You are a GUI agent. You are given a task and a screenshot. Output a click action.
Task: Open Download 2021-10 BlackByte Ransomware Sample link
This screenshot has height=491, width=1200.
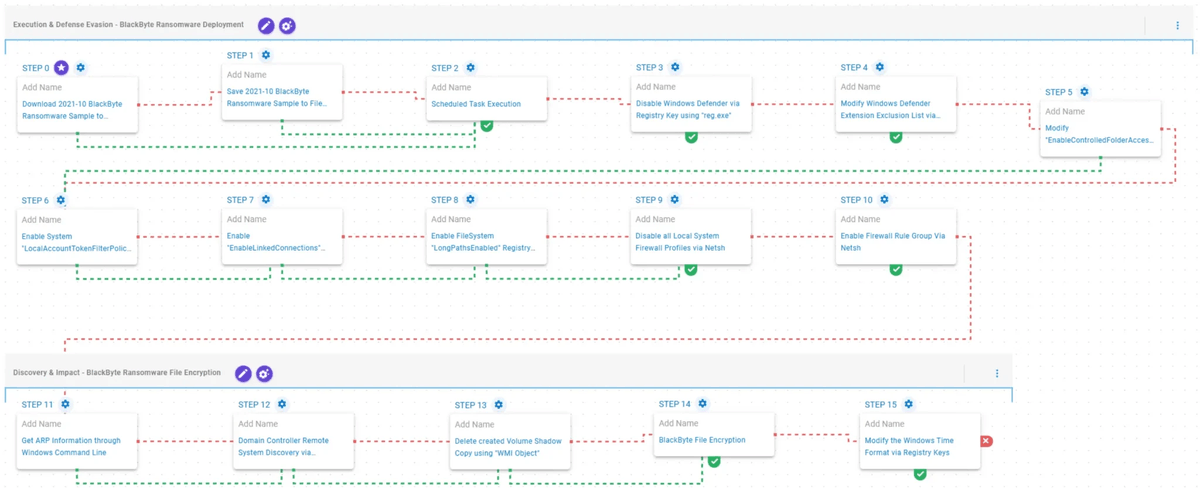72,110
